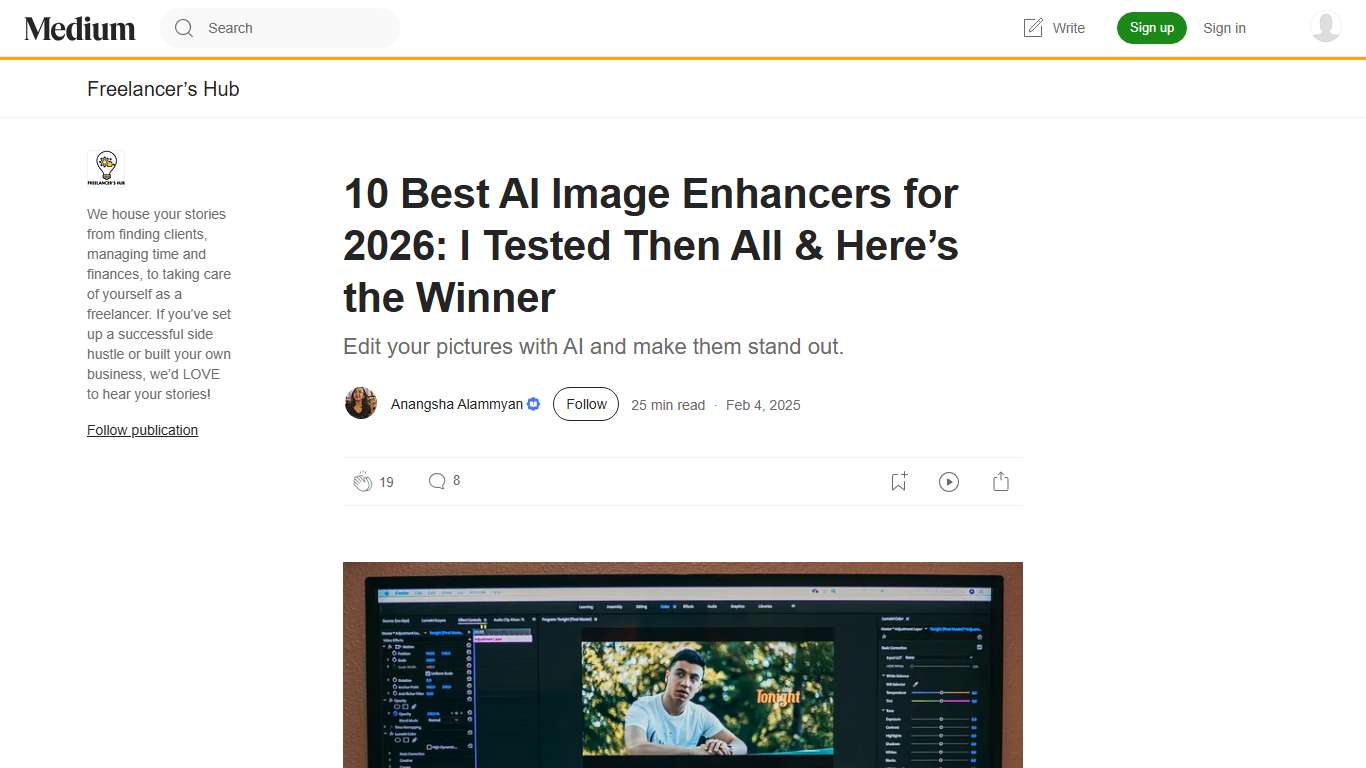Open the share options icon
This screenshot has width=1366, height=768.
click(x=1000, y=481)
